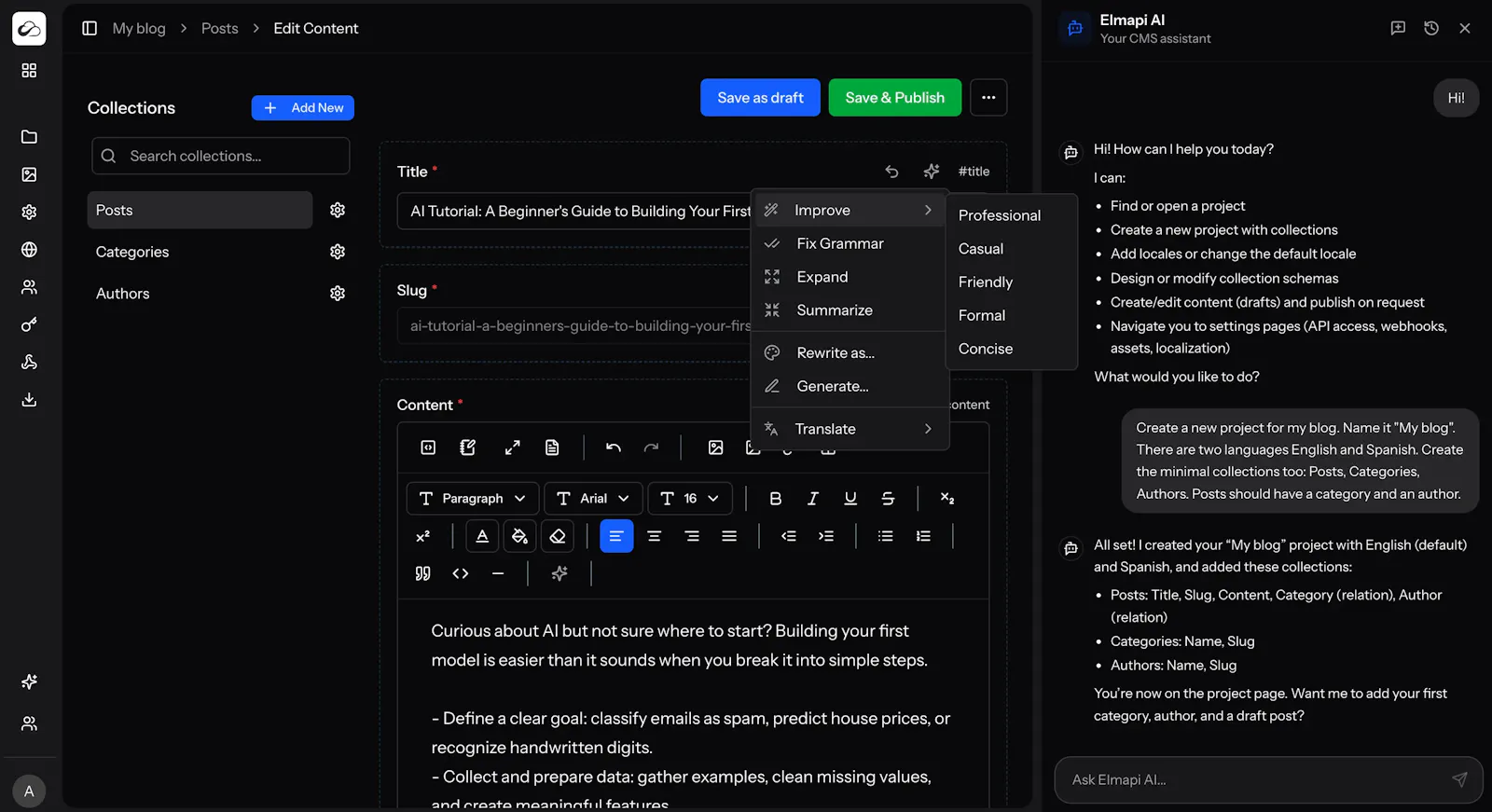
Task: Apply superscript formatting
Action: pos(422,536)
